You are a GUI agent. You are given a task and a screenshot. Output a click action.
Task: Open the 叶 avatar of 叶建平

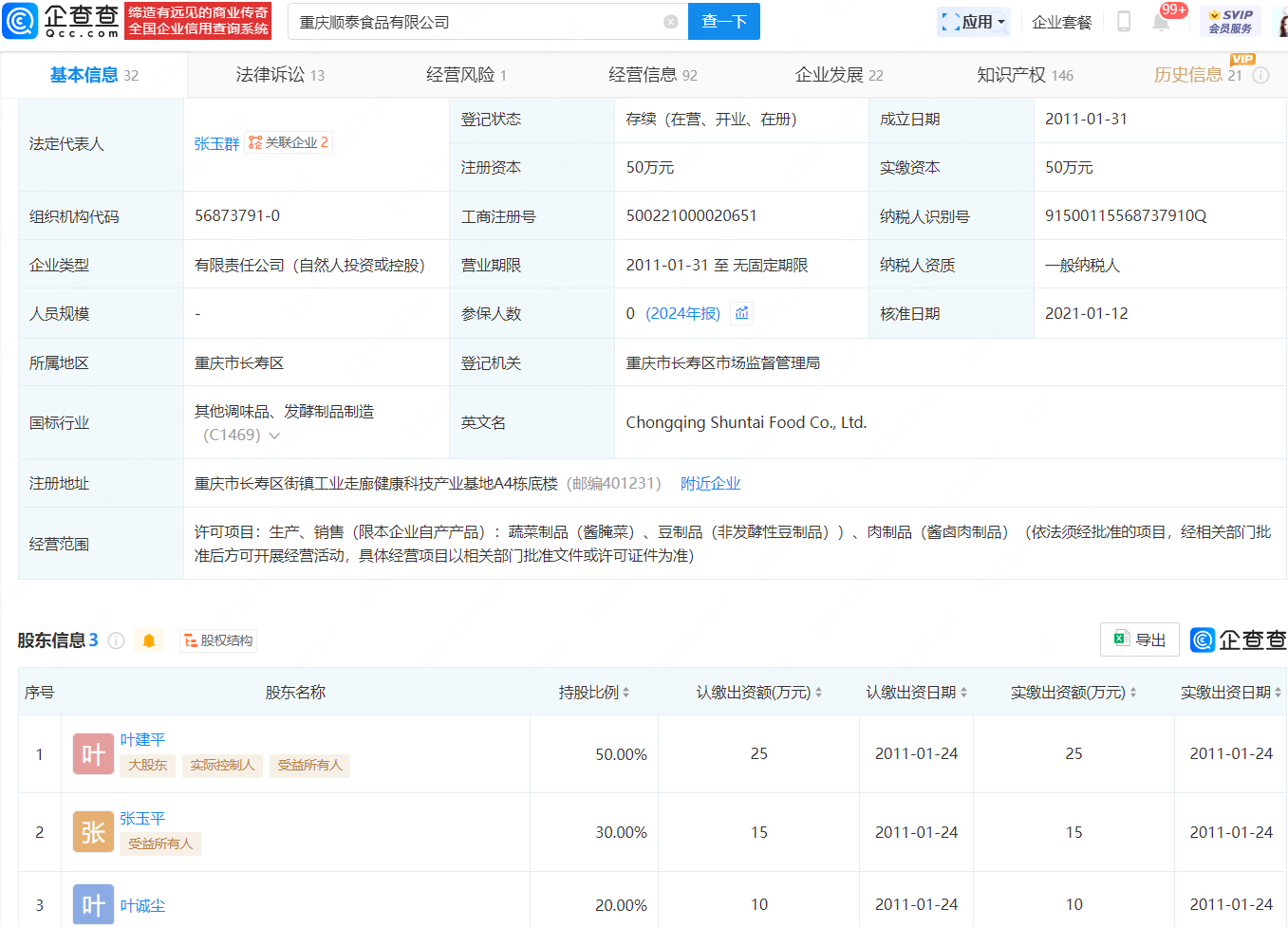93,754
